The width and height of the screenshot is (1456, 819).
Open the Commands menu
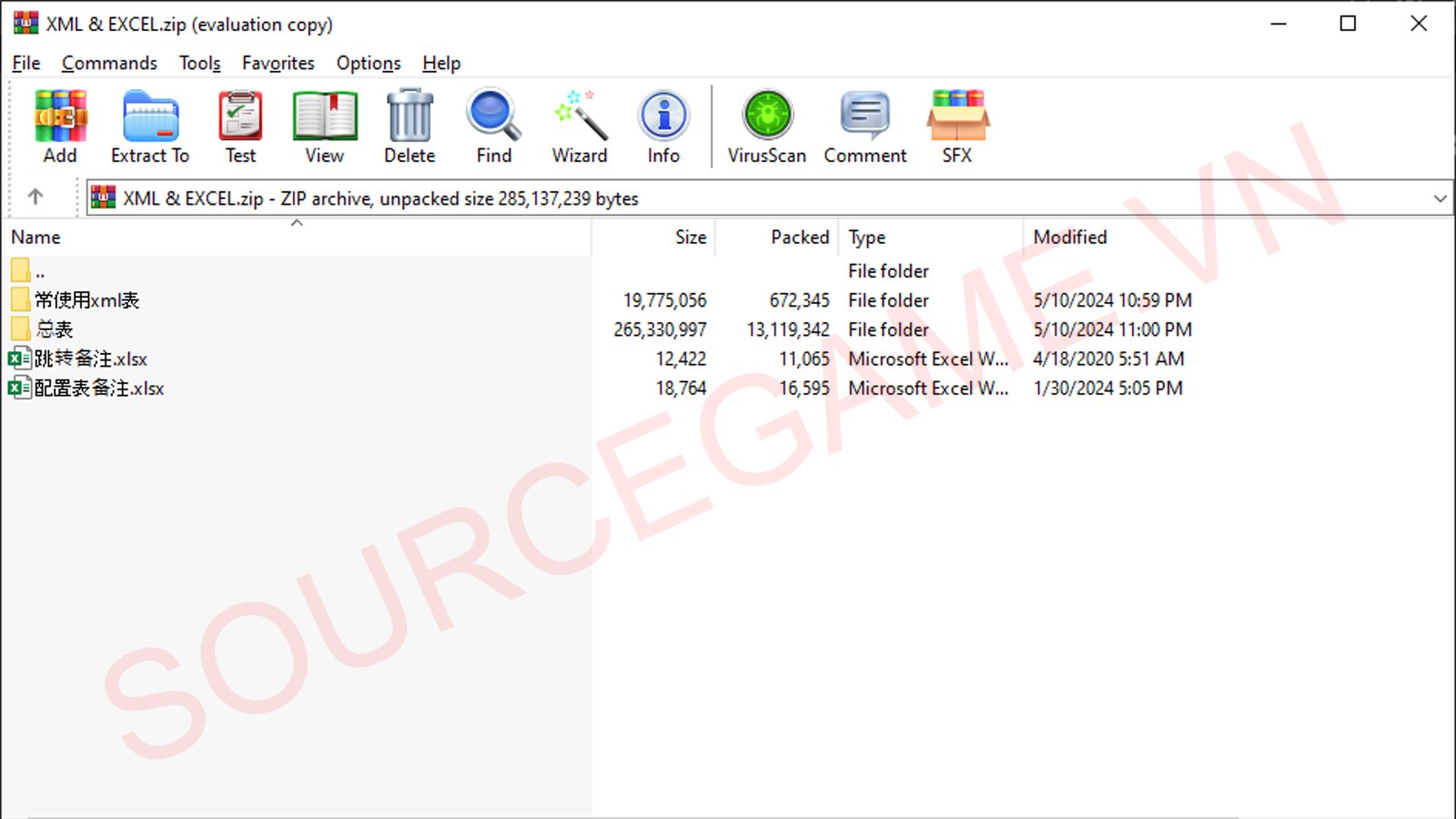[109, 63]
